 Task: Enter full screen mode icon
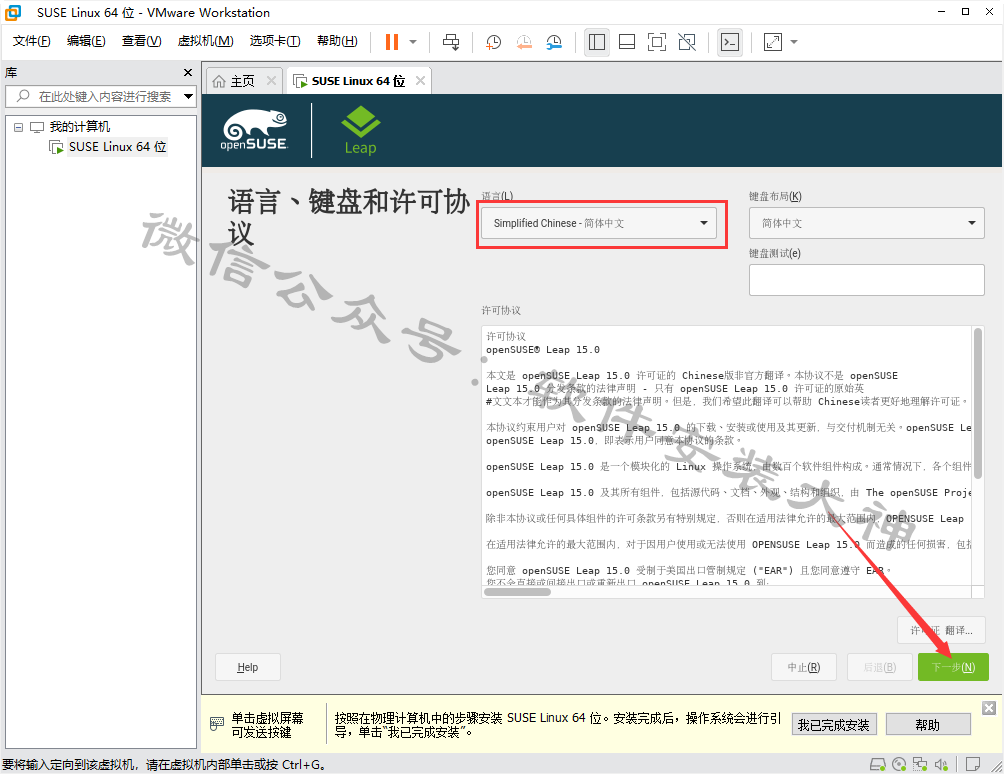657,42
